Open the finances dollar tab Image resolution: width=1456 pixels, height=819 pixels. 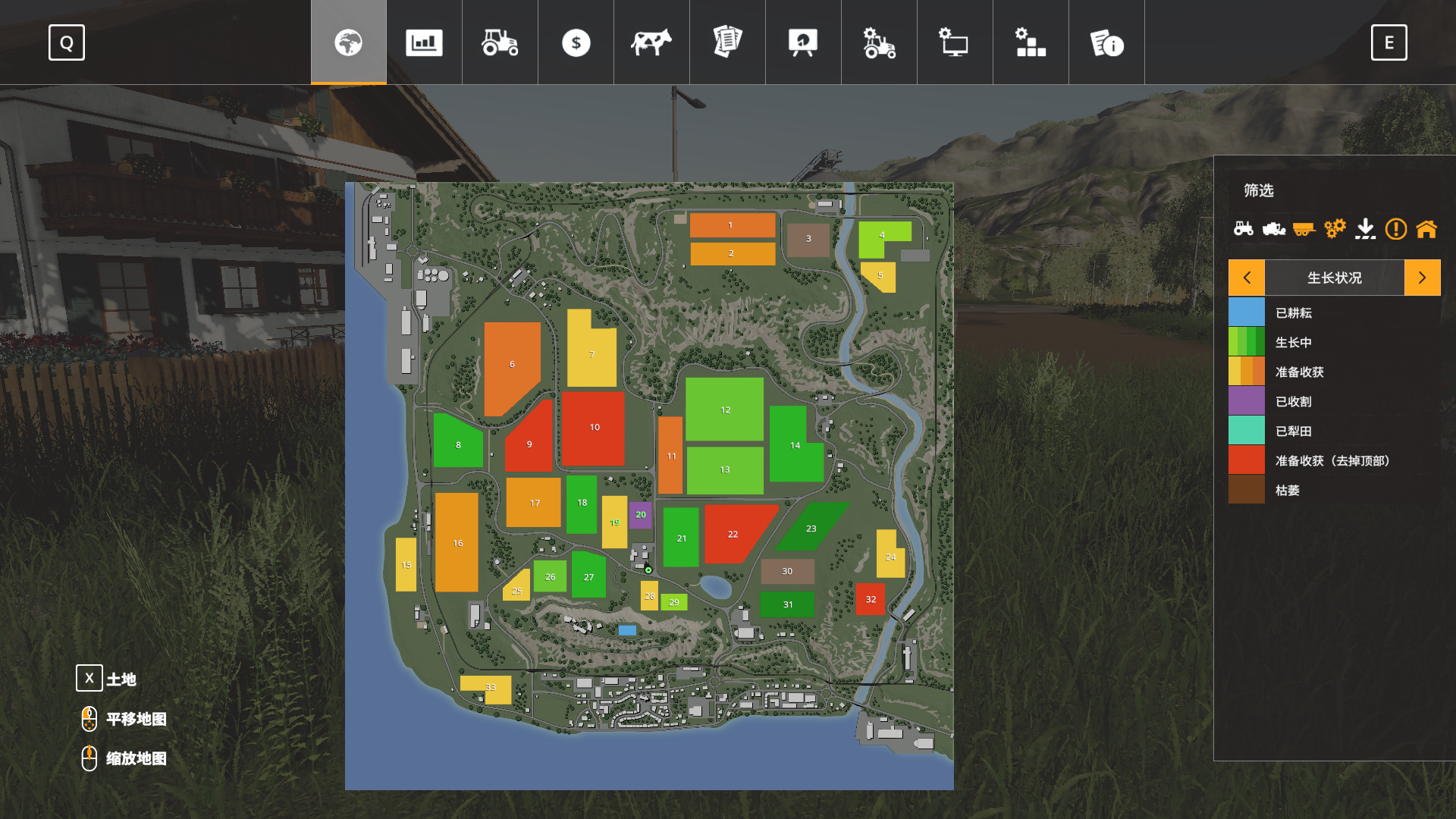pyautogui.click(x=576, y=42)
